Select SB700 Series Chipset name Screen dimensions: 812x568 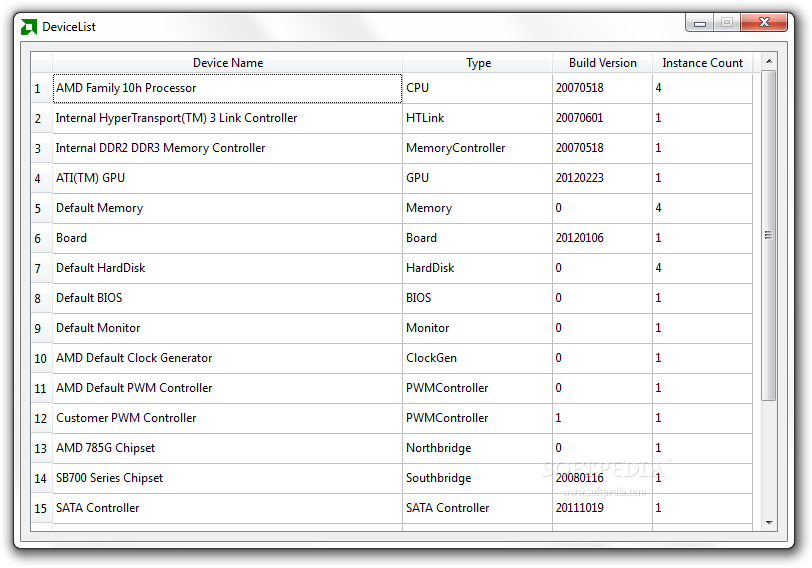click(227, 478)
